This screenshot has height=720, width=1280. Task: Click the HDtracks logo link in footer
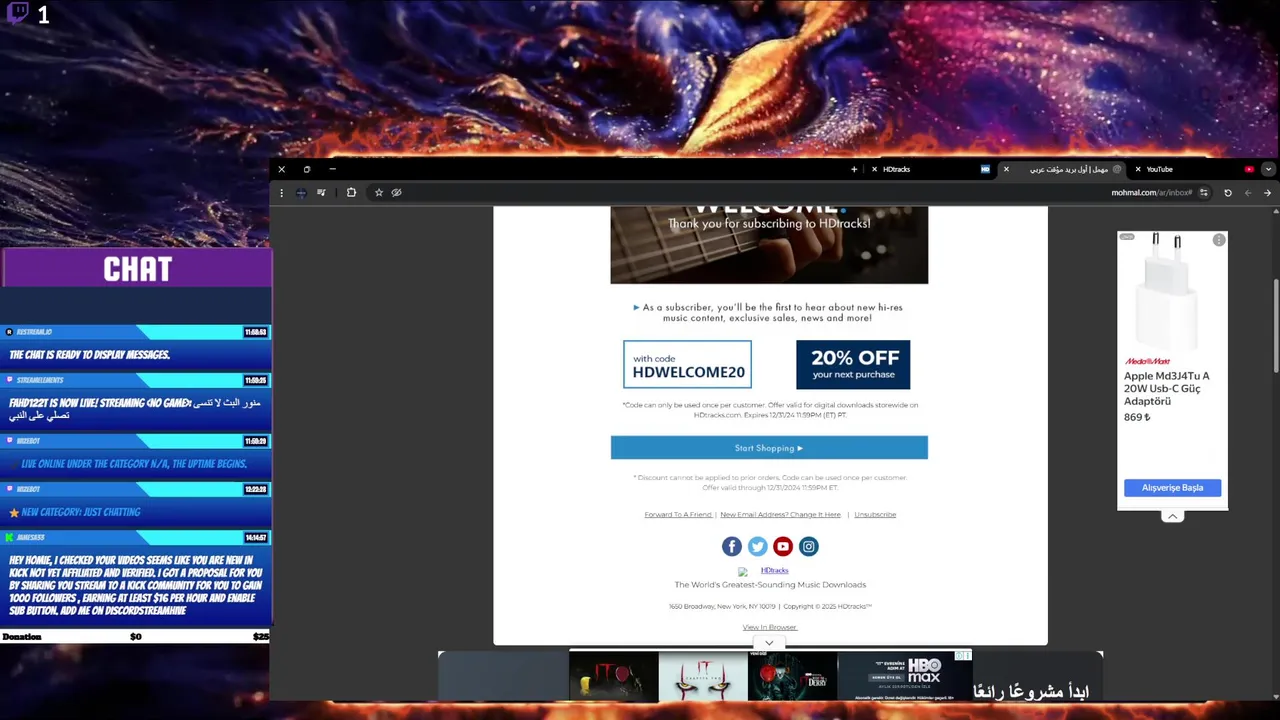(774, 571)
